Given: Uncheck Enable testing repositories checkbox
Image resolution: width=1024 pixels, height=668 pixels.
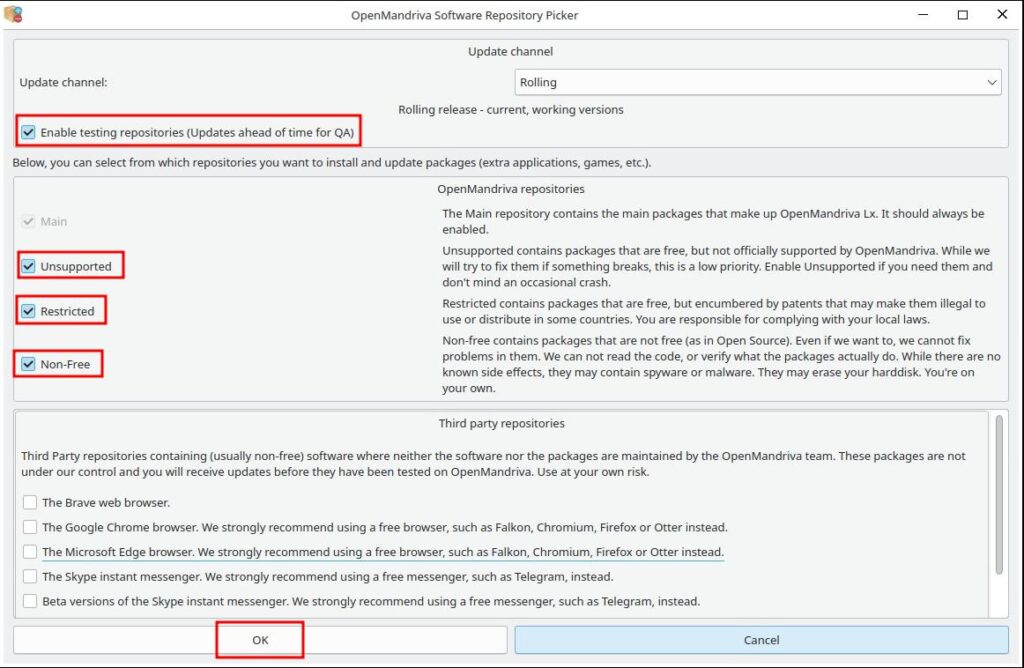Looking at the screenshot, I should pyautogui.click(x=28, y=132).
